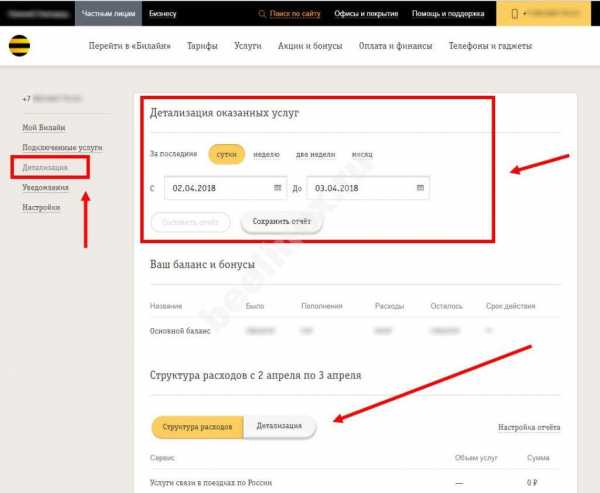Screen dimensions: 600x493
Task: Click the Beeline striped logo
Action: 18,47
